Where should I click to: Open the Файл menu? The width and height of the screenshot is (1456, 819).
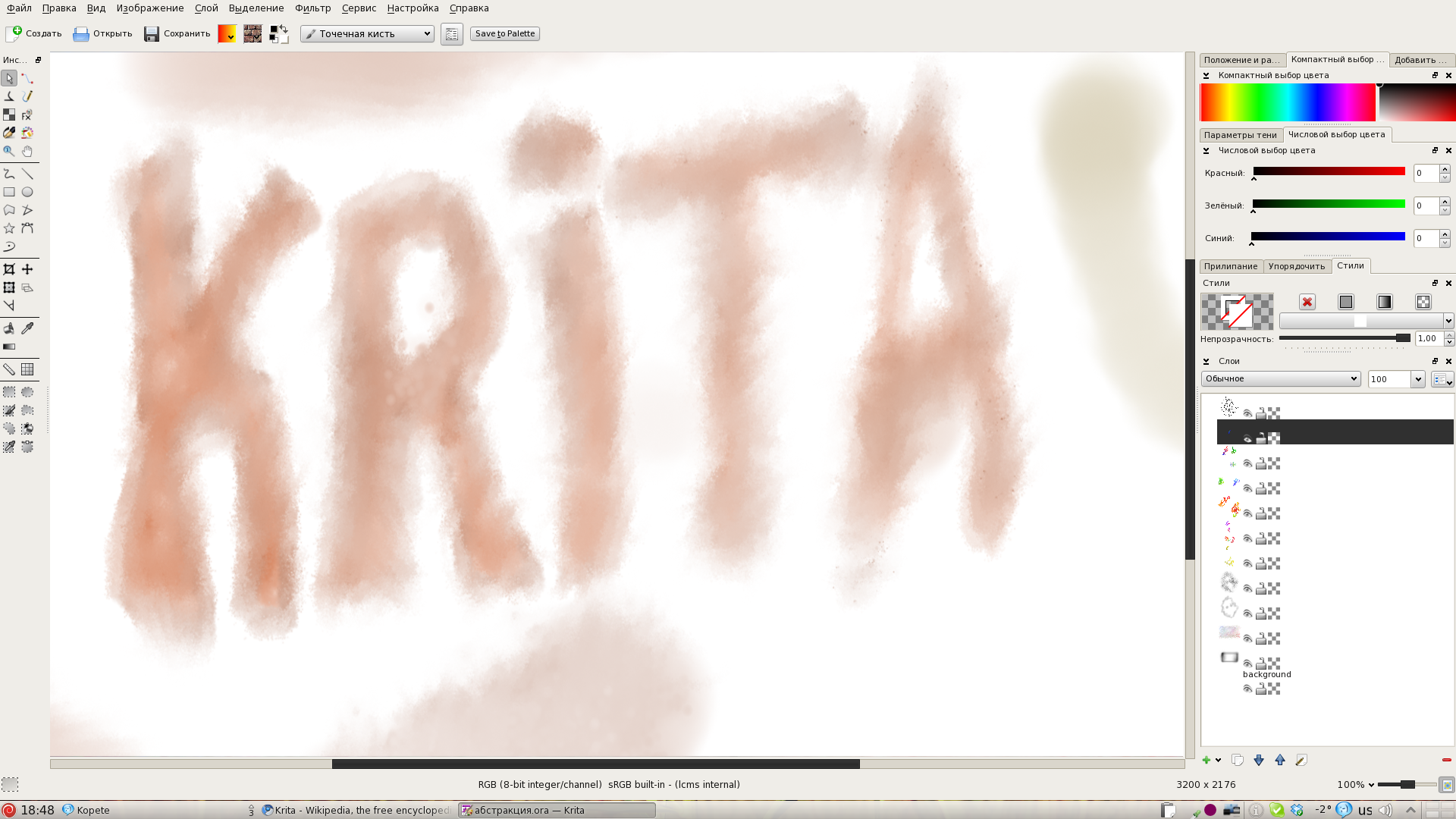point(20,8)
